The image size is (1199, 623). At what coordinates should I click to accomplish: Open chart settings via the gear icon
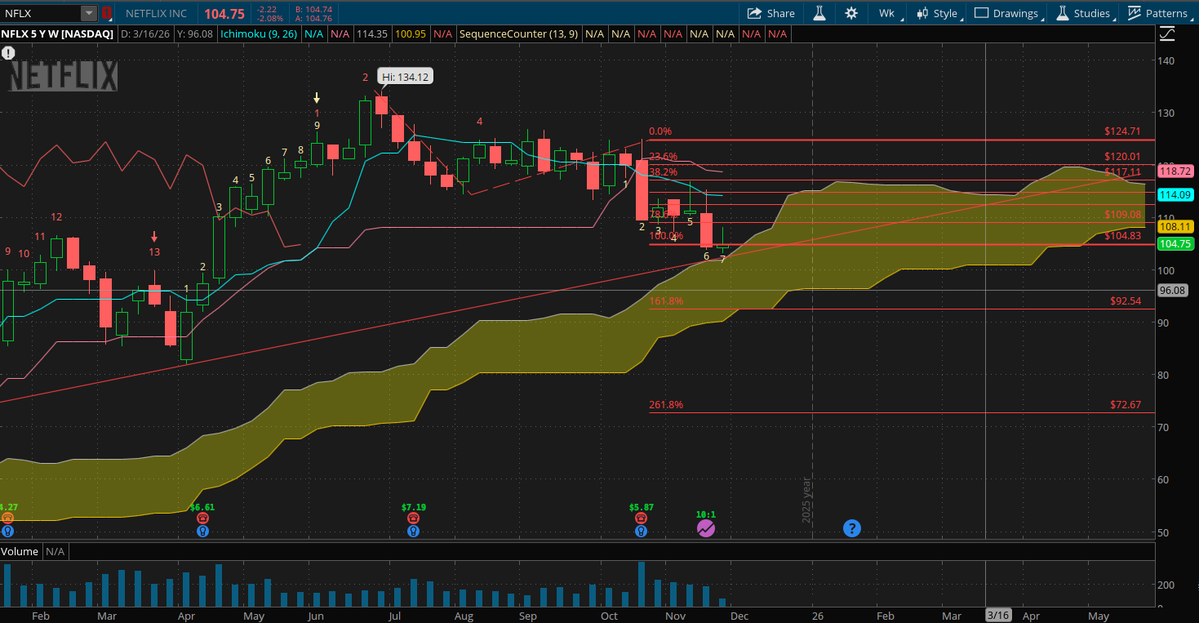pyautogui.click(x=852, y=13)
